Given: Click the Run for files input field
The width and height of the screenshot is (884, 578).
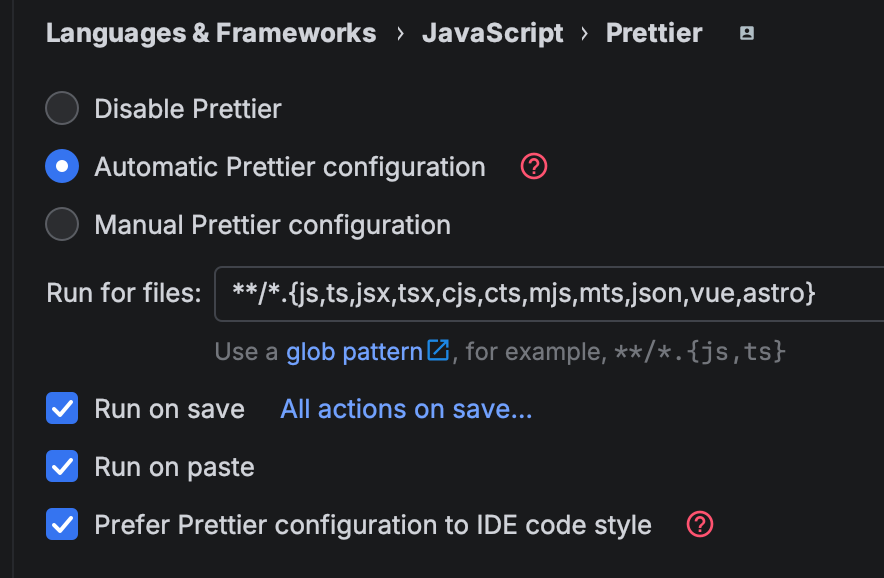Looking at the screenshot, I should pyautogui.click(x=549, y=294).
